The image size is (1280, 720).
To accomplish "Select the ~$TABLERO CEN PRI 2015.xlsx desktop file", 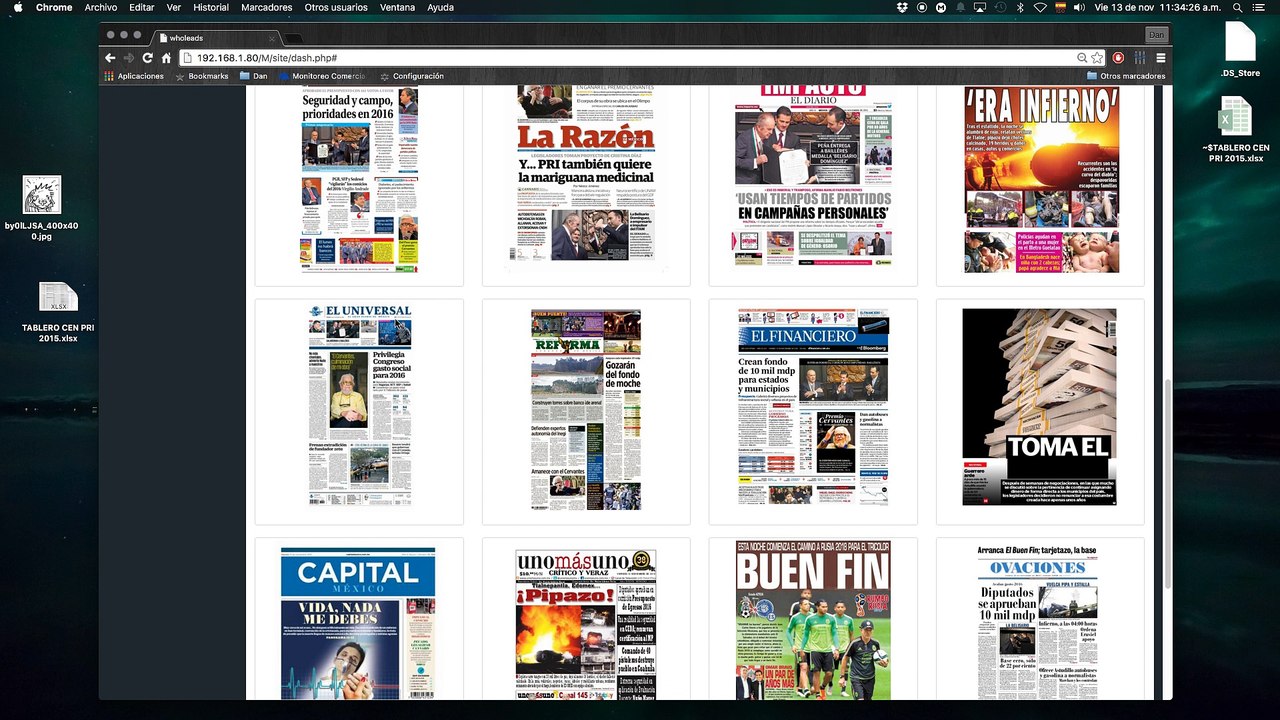I will point(1236,130).
